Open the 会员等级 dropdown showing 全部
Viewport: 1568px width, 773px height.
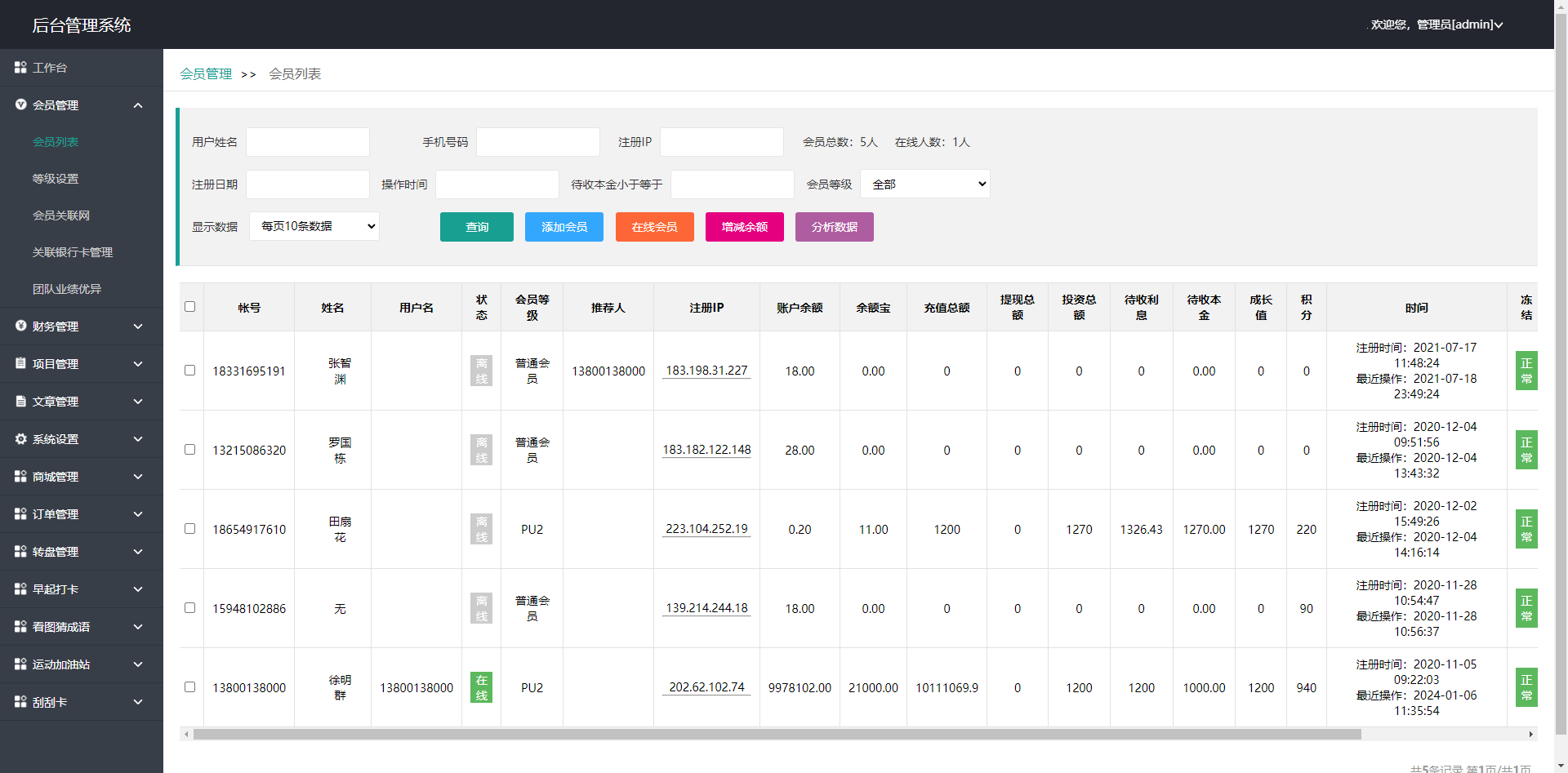pos(925,184)
